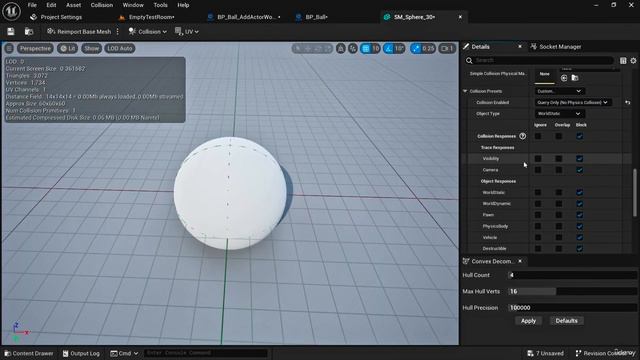Click the Max Hull Verts slider
640x360 pixels.
[572, 291]
